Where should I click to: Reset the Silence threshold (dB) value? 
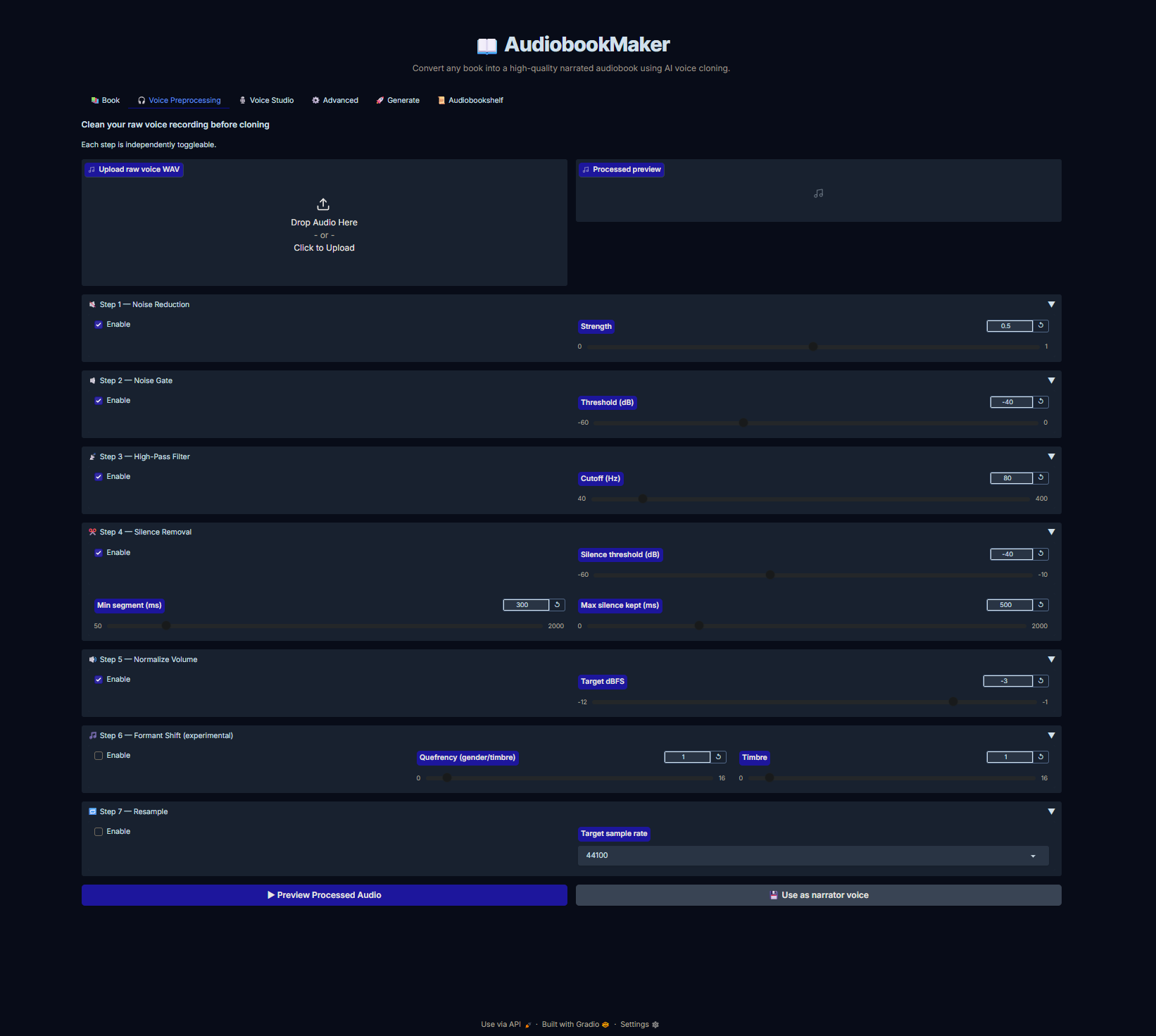pyautogui.click(x=1041, y=554)
